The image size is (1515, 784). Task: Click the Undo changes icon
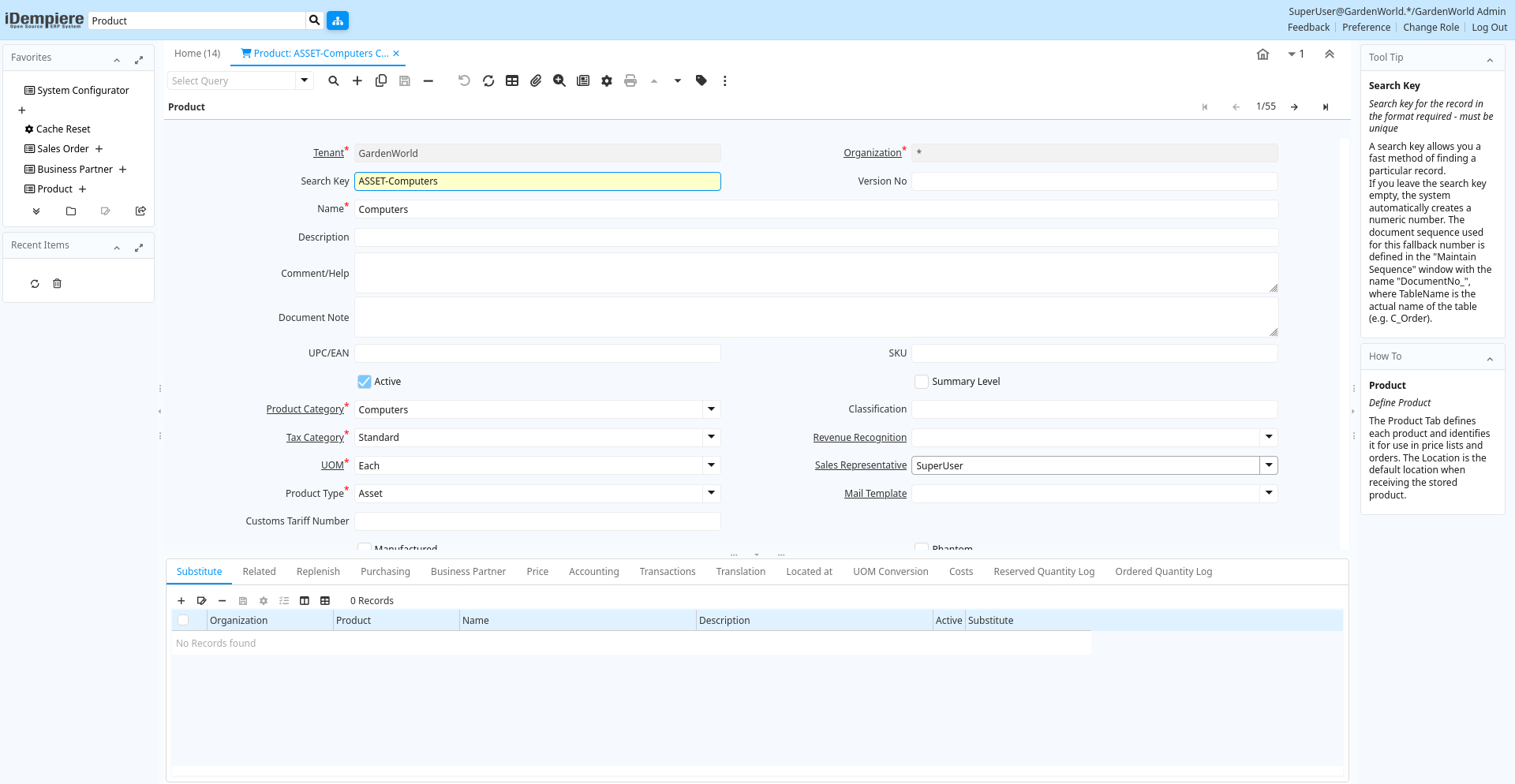464,80
